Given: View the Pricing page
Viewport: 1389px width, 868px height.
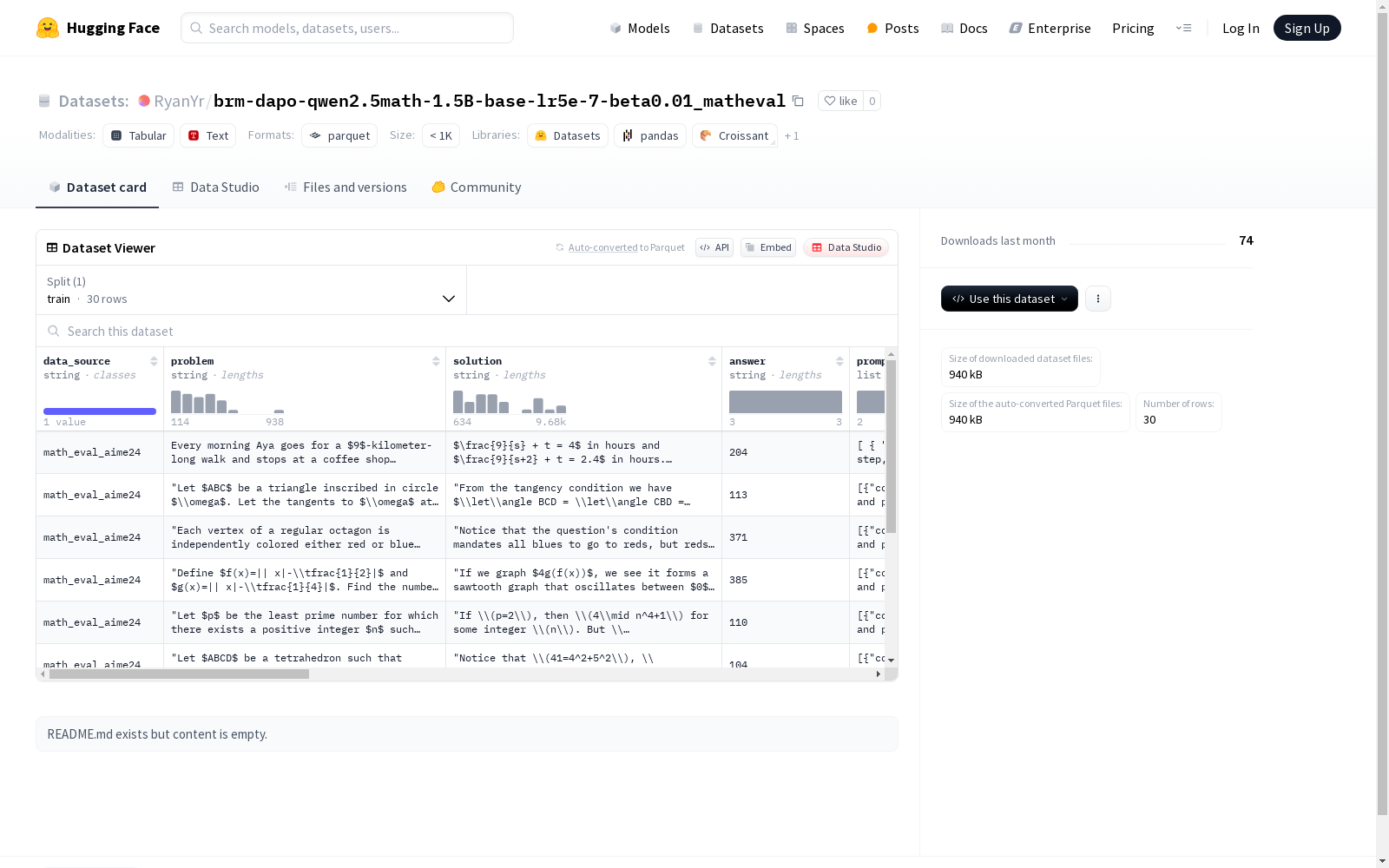Looking at the screenshot, I should [x=1133, y=28].
